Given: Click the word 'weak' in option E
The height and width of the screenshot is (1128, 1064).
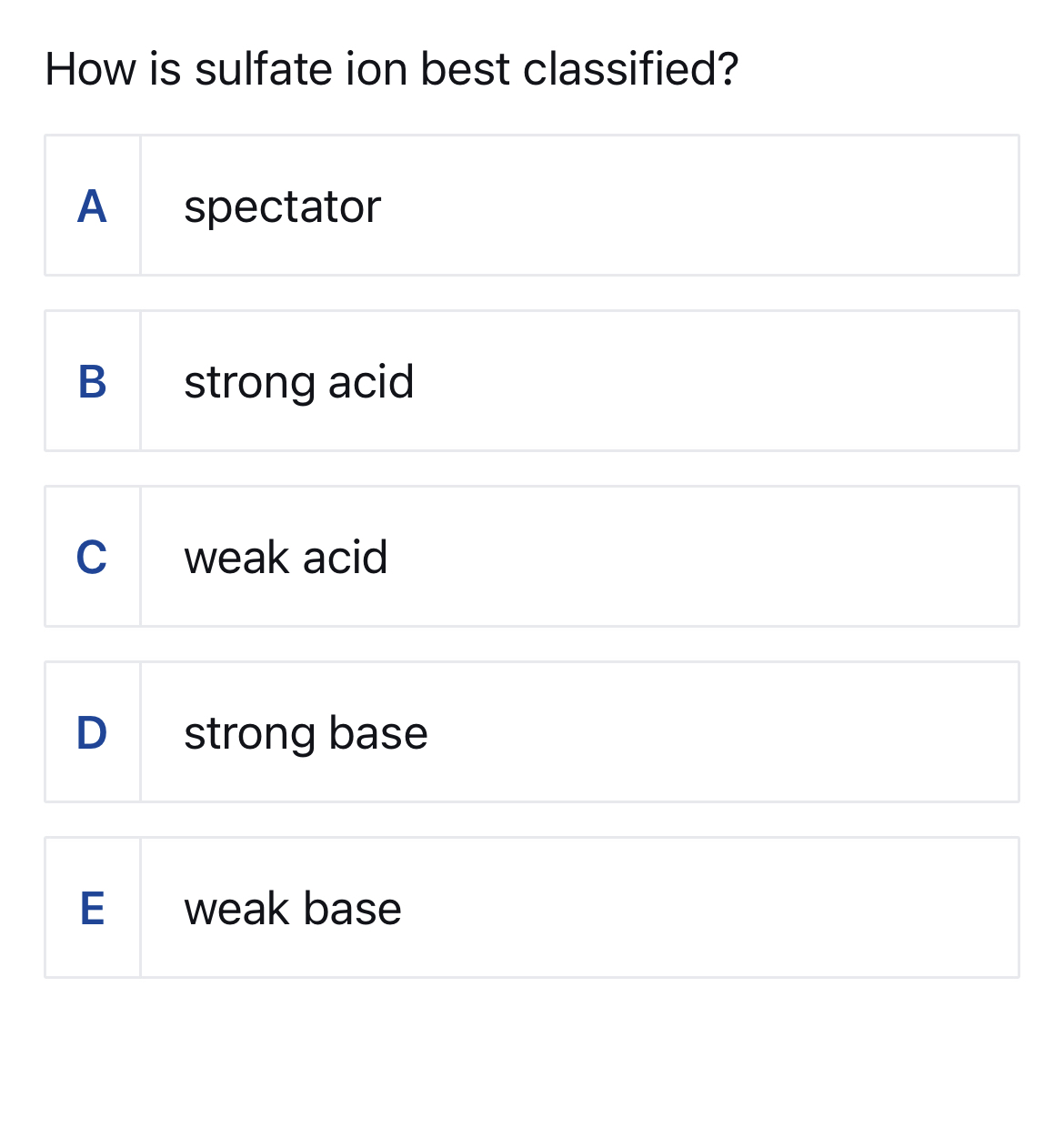Looking at the screenshot, I should pos(236,909).
